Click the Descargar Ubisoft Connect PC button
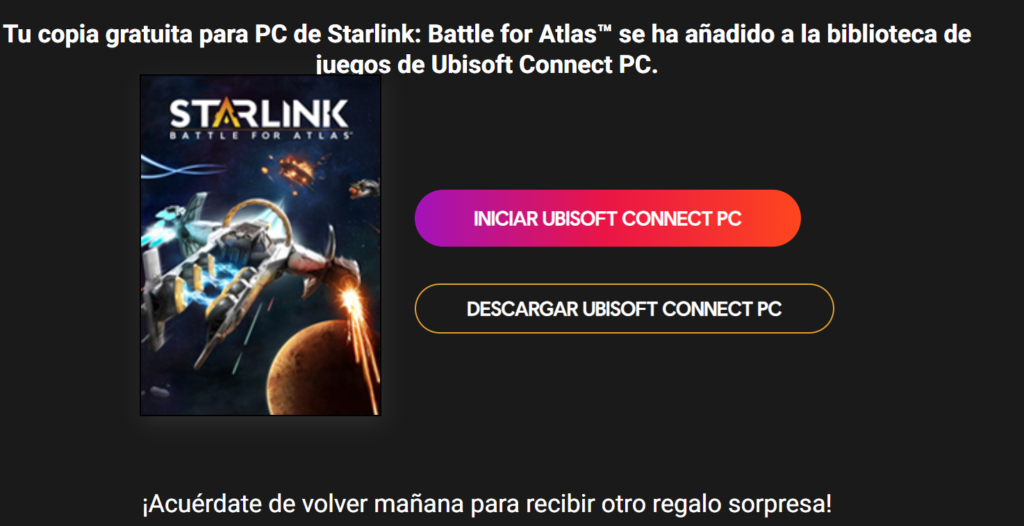Image resolution: width=1024 pixels, height=526 pixels. pyautogui.click(x=624, y=308)
